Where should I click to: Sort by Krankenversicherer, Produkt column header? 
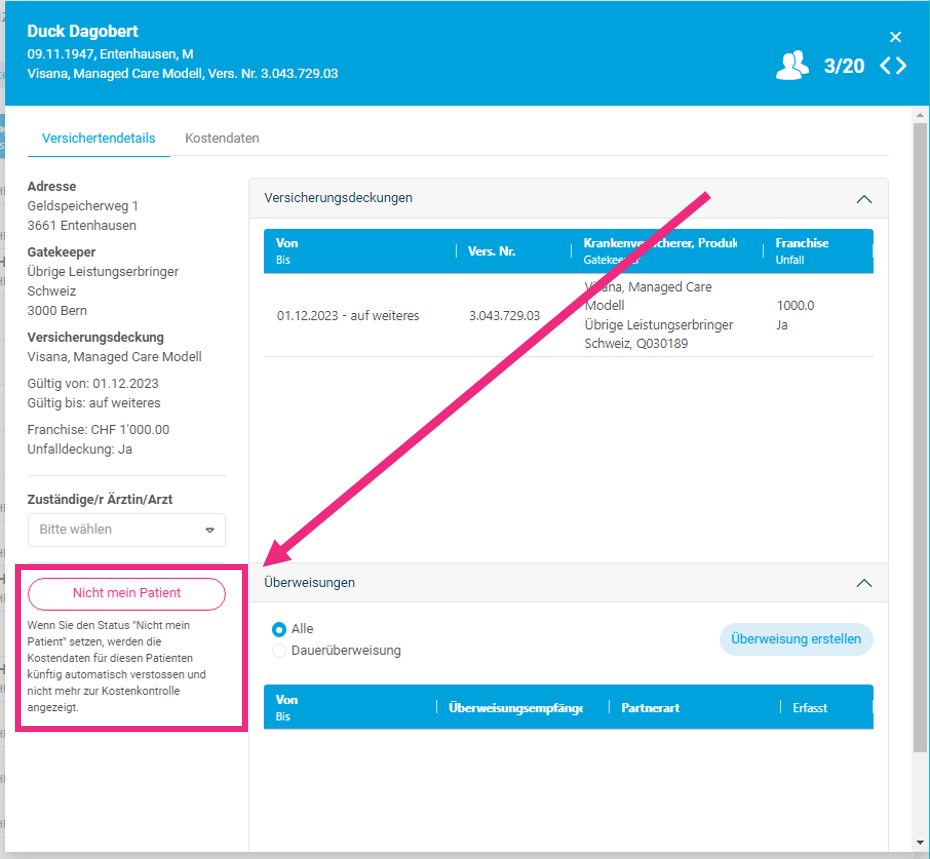pyautogui.click(x=660, y=243)
